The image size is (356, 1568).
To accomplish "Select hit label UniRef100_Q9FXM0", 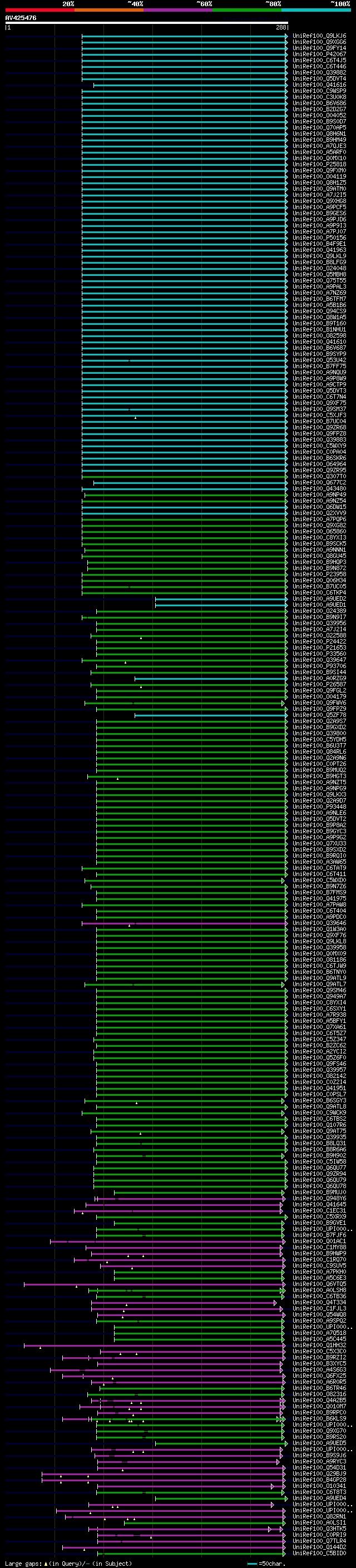I will pos(319,170).
